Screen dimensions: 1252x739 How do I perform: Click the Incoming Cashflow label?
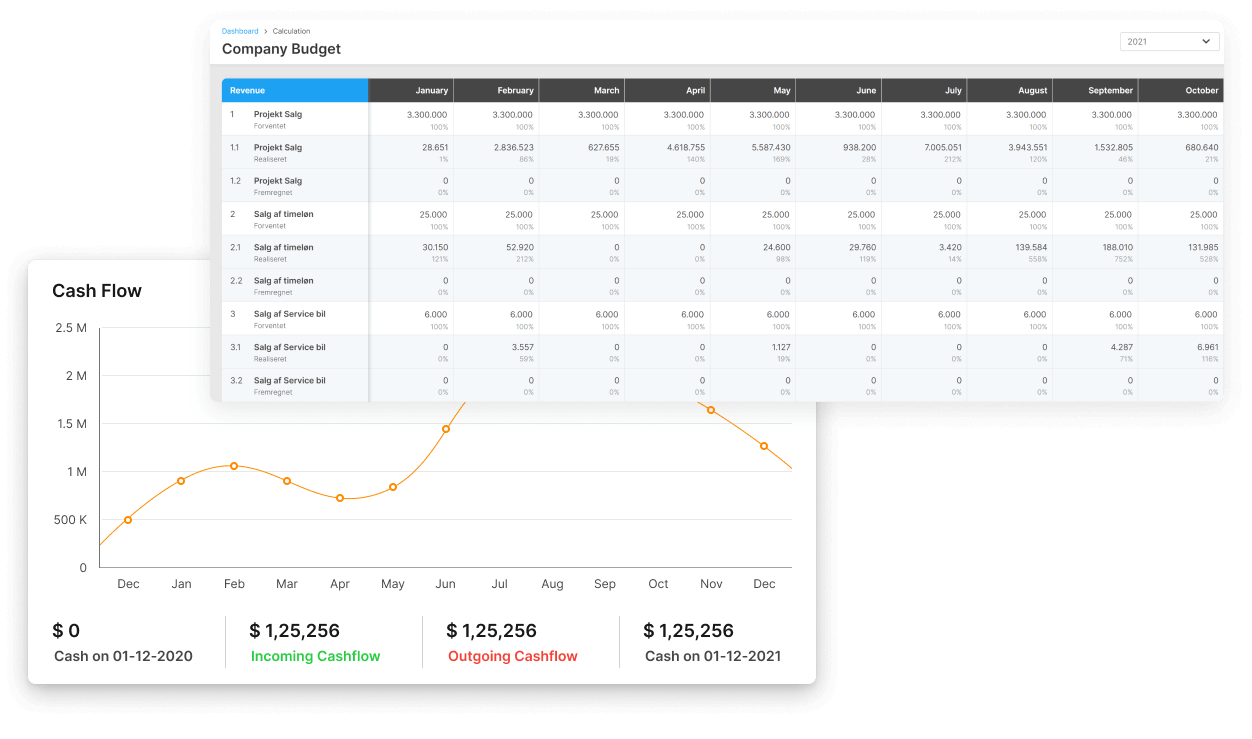(315, 657)
